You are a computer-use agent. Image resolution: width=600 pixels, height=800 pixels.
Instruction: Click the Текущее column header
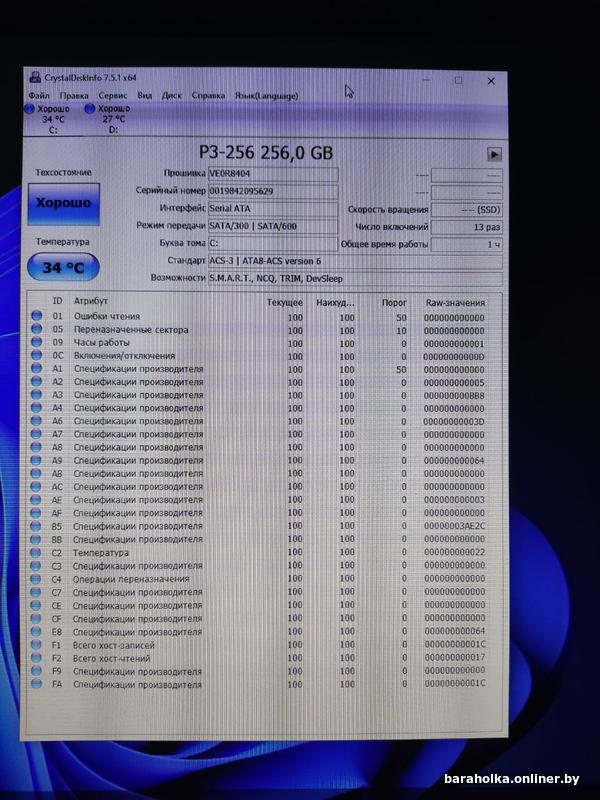(x=285, y=303)
